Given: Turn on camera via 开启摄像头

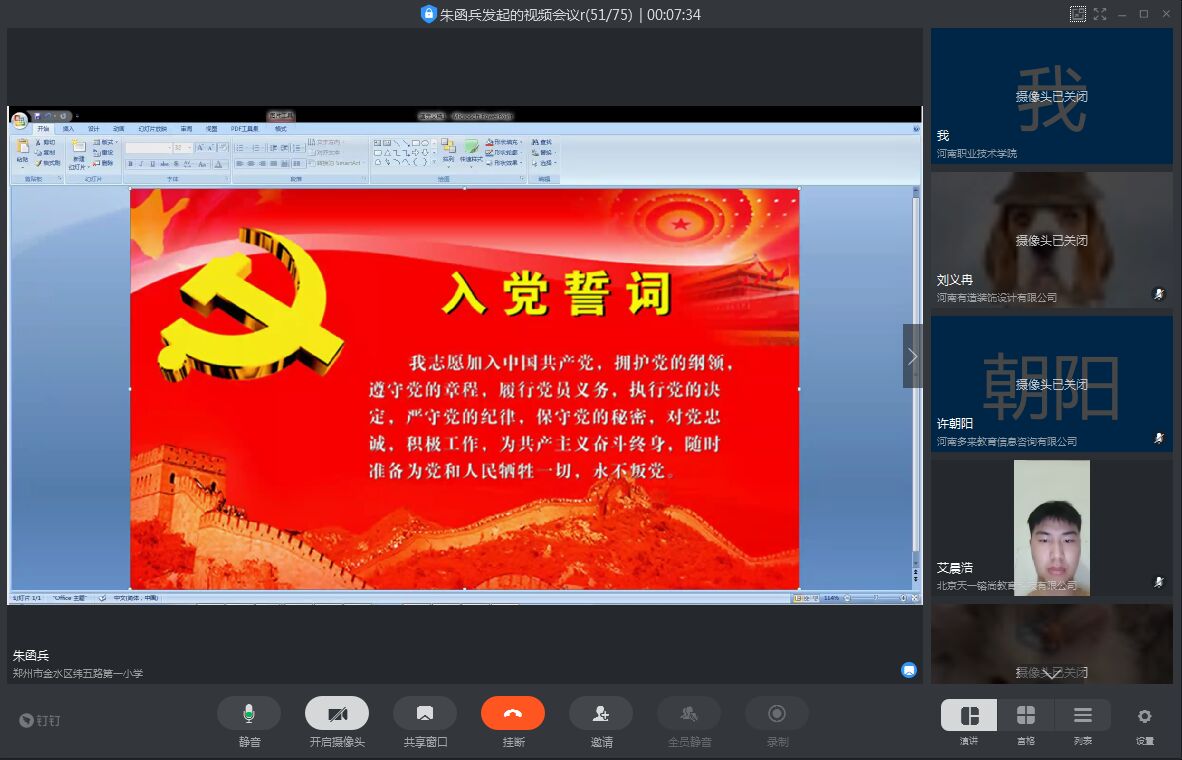Looking at the screenshot, I should click(337, 713).
